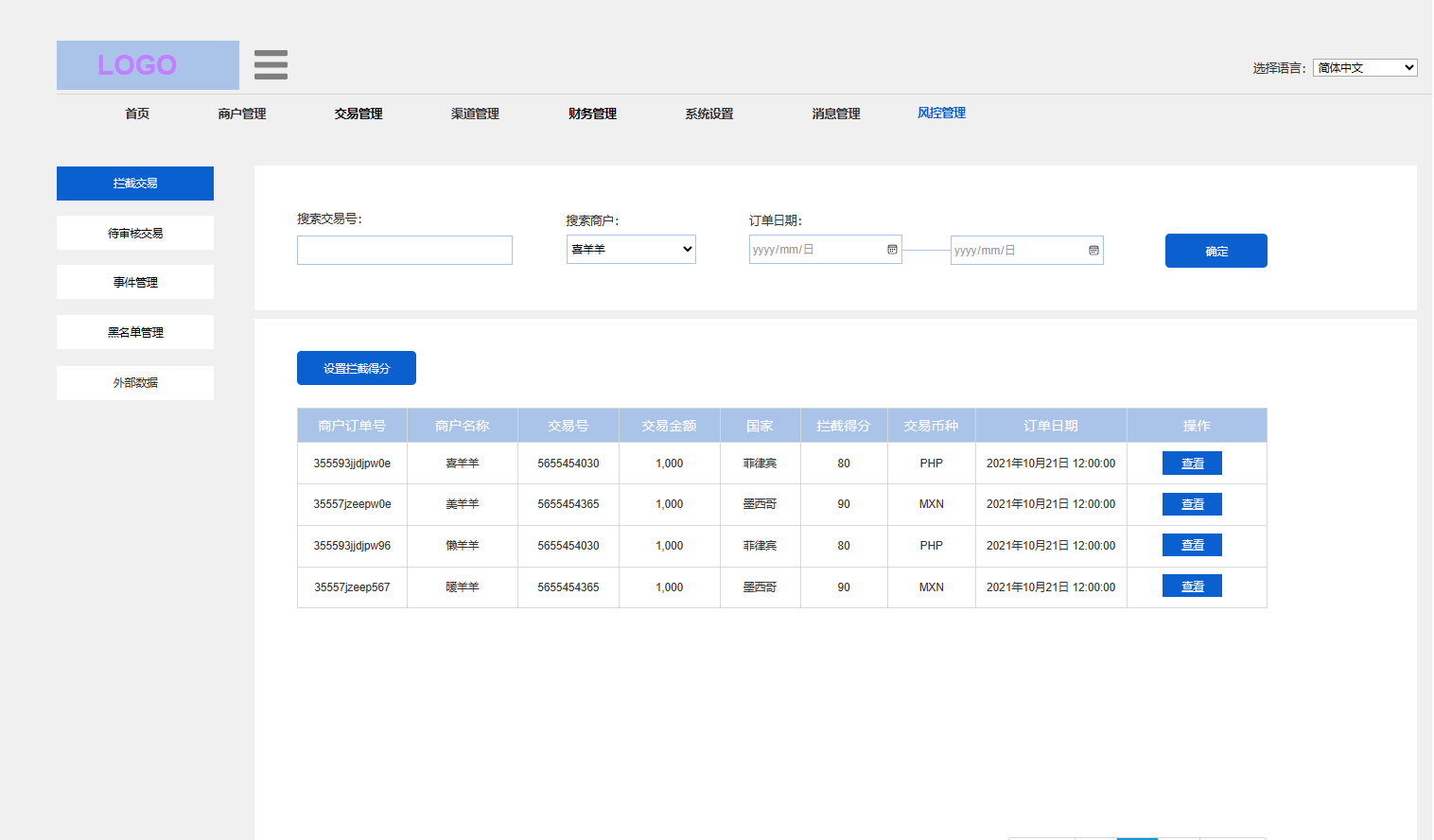Toggle the hamburger menu icon
The height and width of the screenshot is (840, 1434).
271,64
